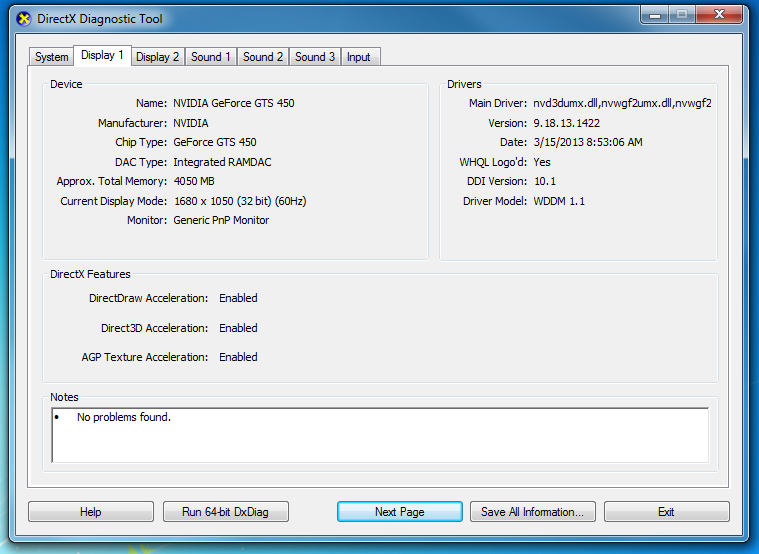Click Save All Information button
Viewport: 759px width, 554px height.
[x=532, y=512]
